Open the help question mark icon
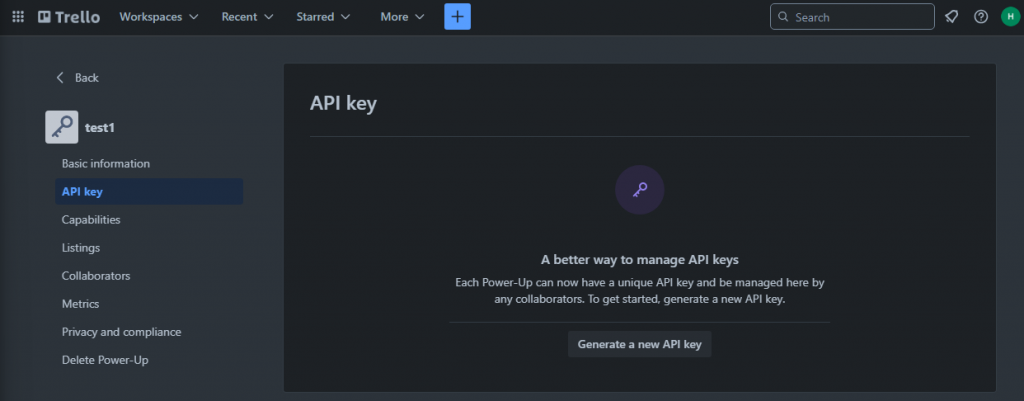 981,17
